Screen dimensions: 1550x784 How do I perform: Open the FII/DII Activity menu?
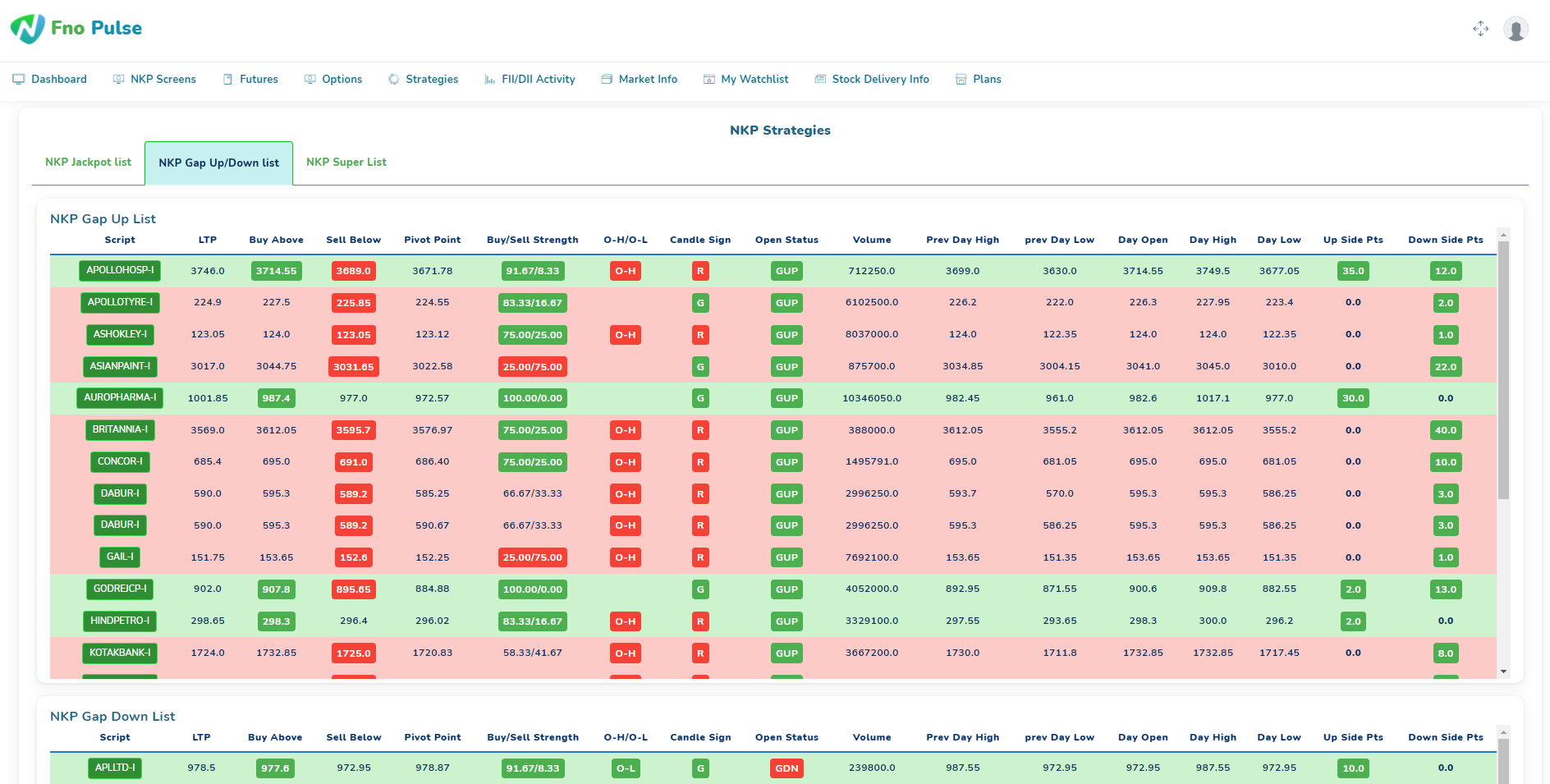pyautogui.click(x=530, y=80)
